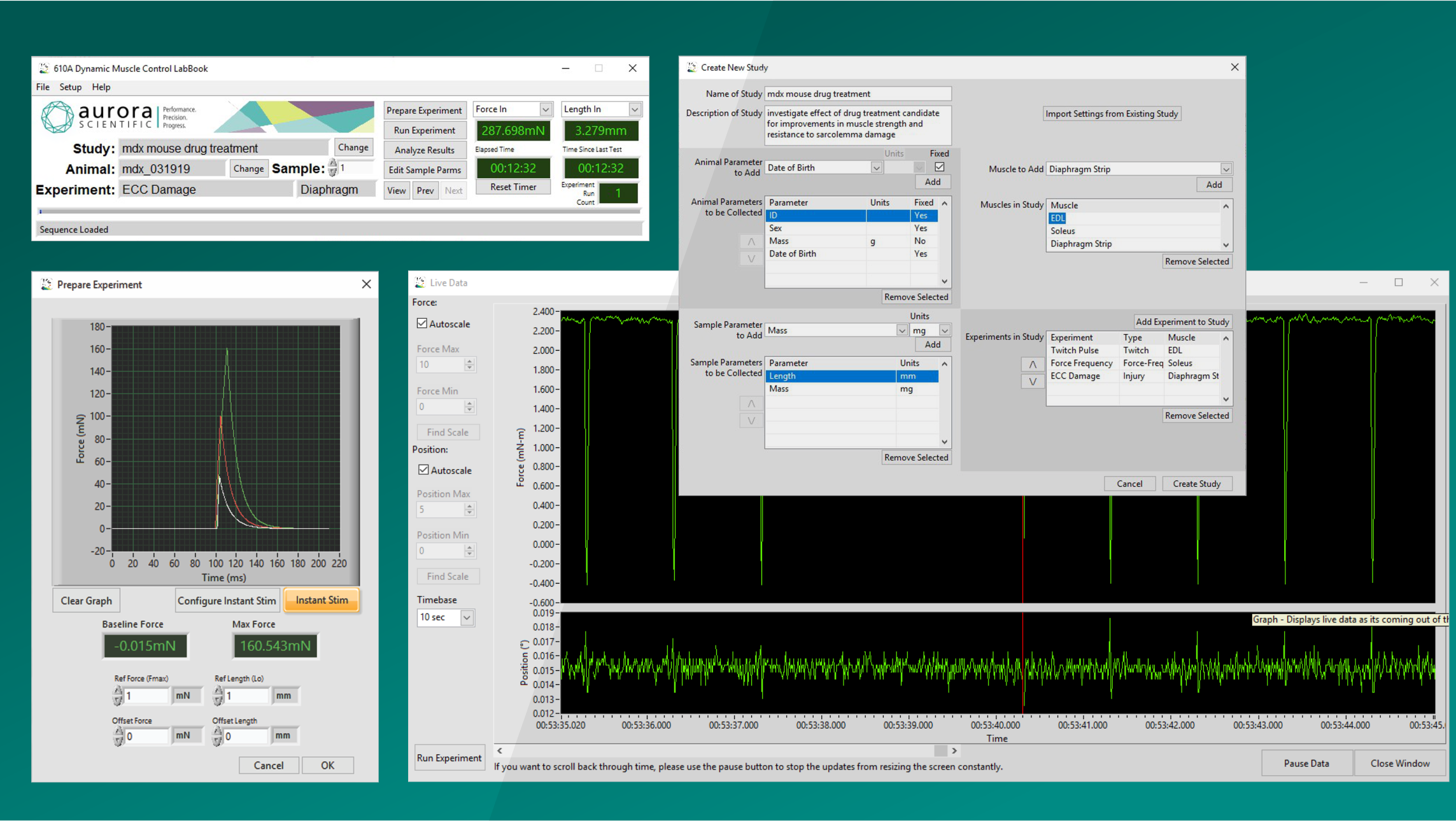Uncheck the Fixed animal parameter checkbox

point(940,167)
